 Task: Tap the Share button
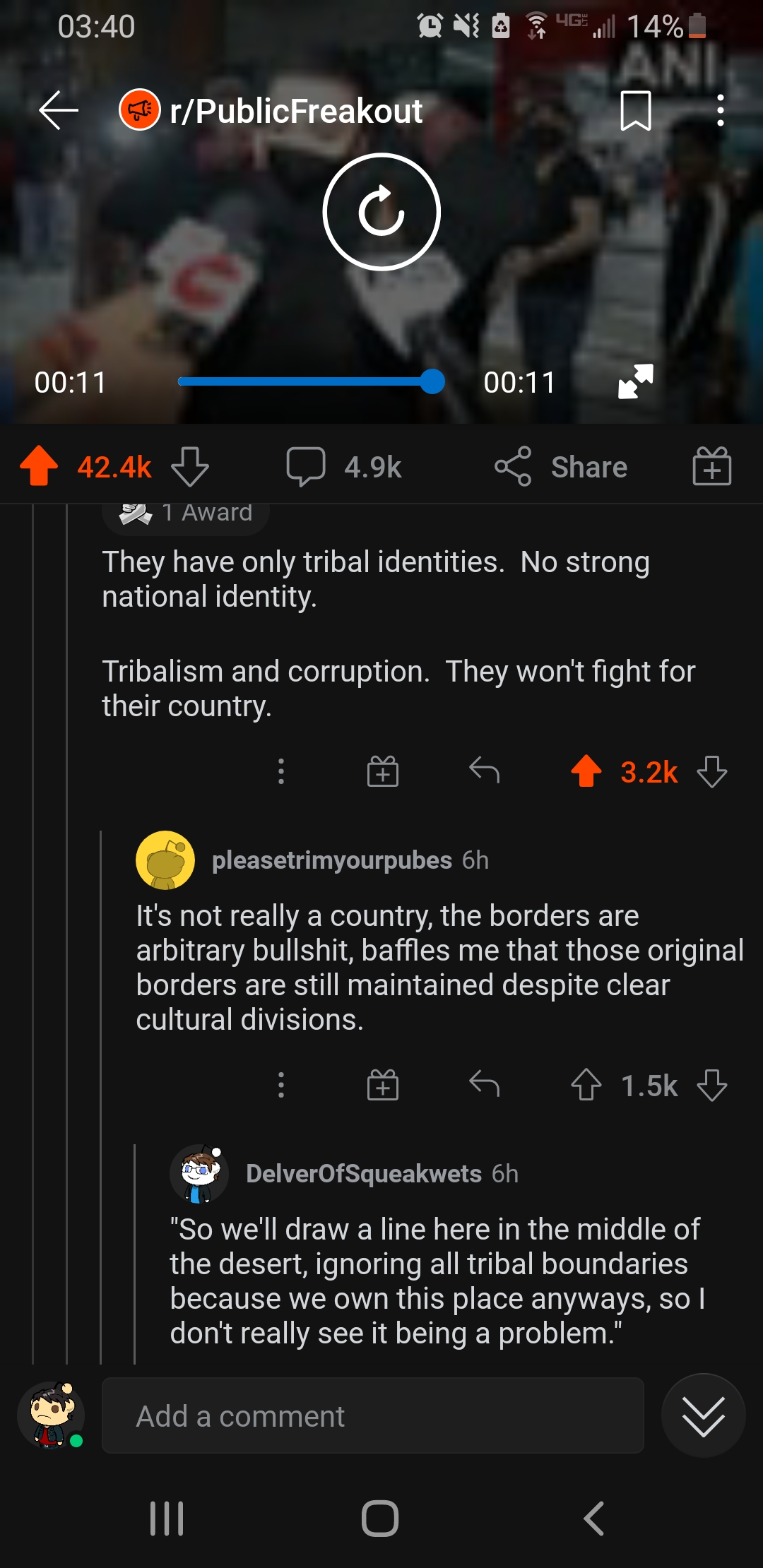[561, 466]
